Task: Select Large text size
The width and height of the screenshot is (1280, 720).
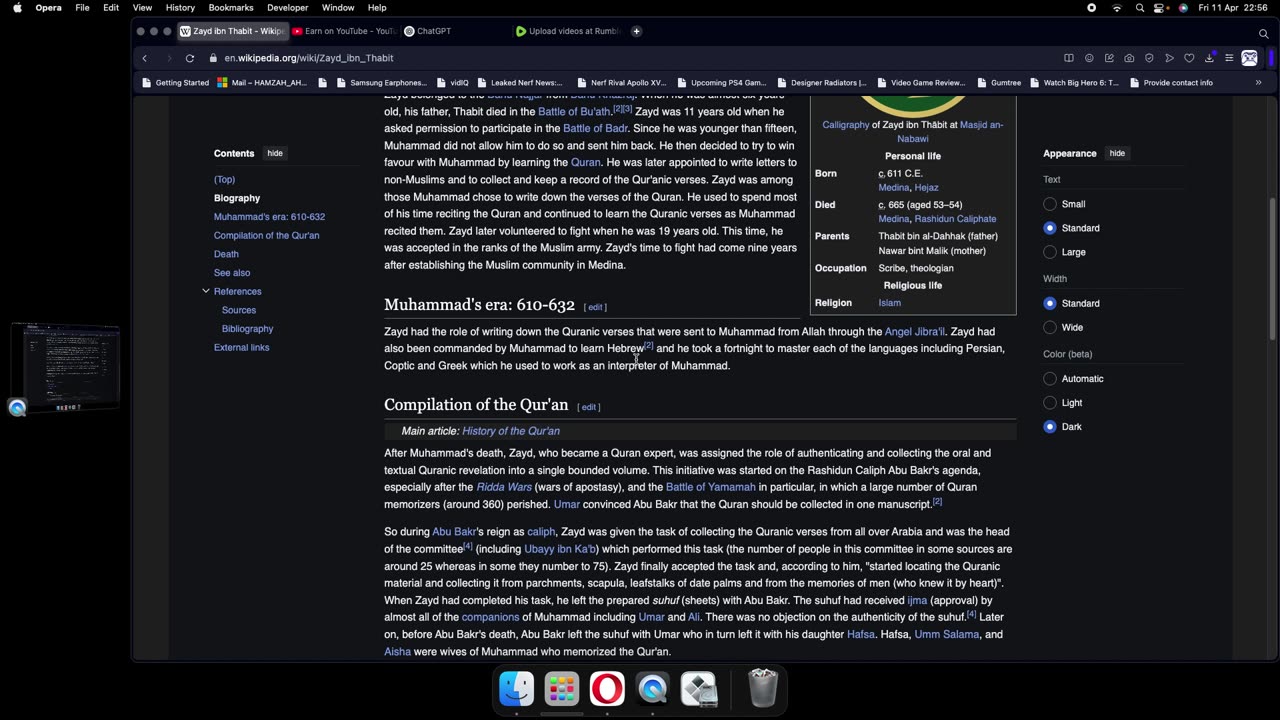Action: (1049, 252)
